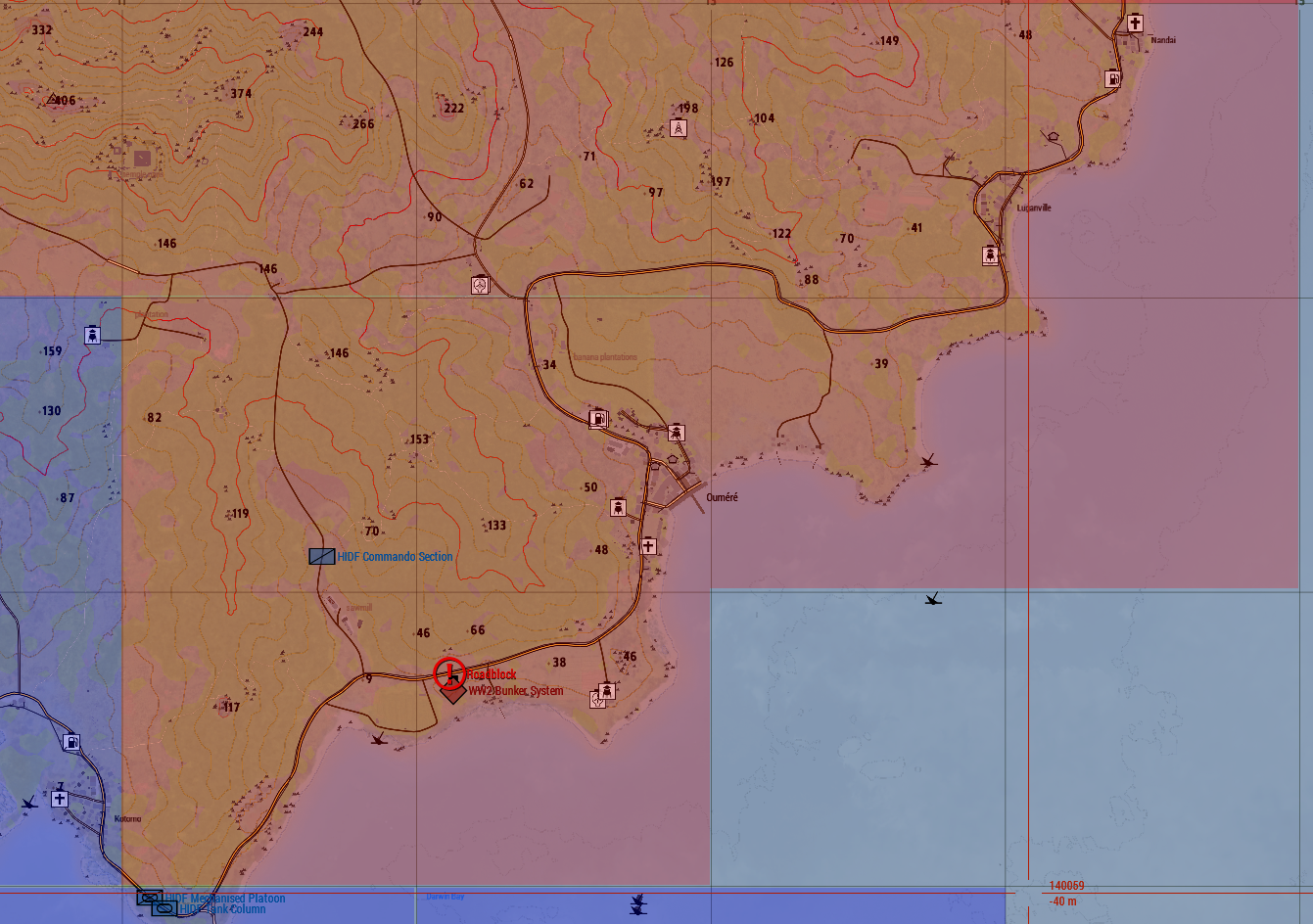
Task: Select the elevation number 66
Action: [x=478, y=630]
